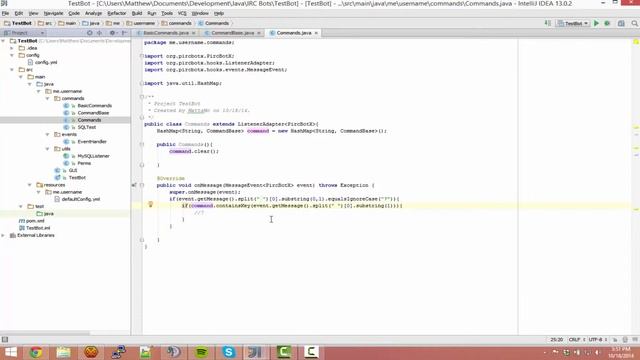
Task: Click the Make Project build icon
Action: point(548,23)
